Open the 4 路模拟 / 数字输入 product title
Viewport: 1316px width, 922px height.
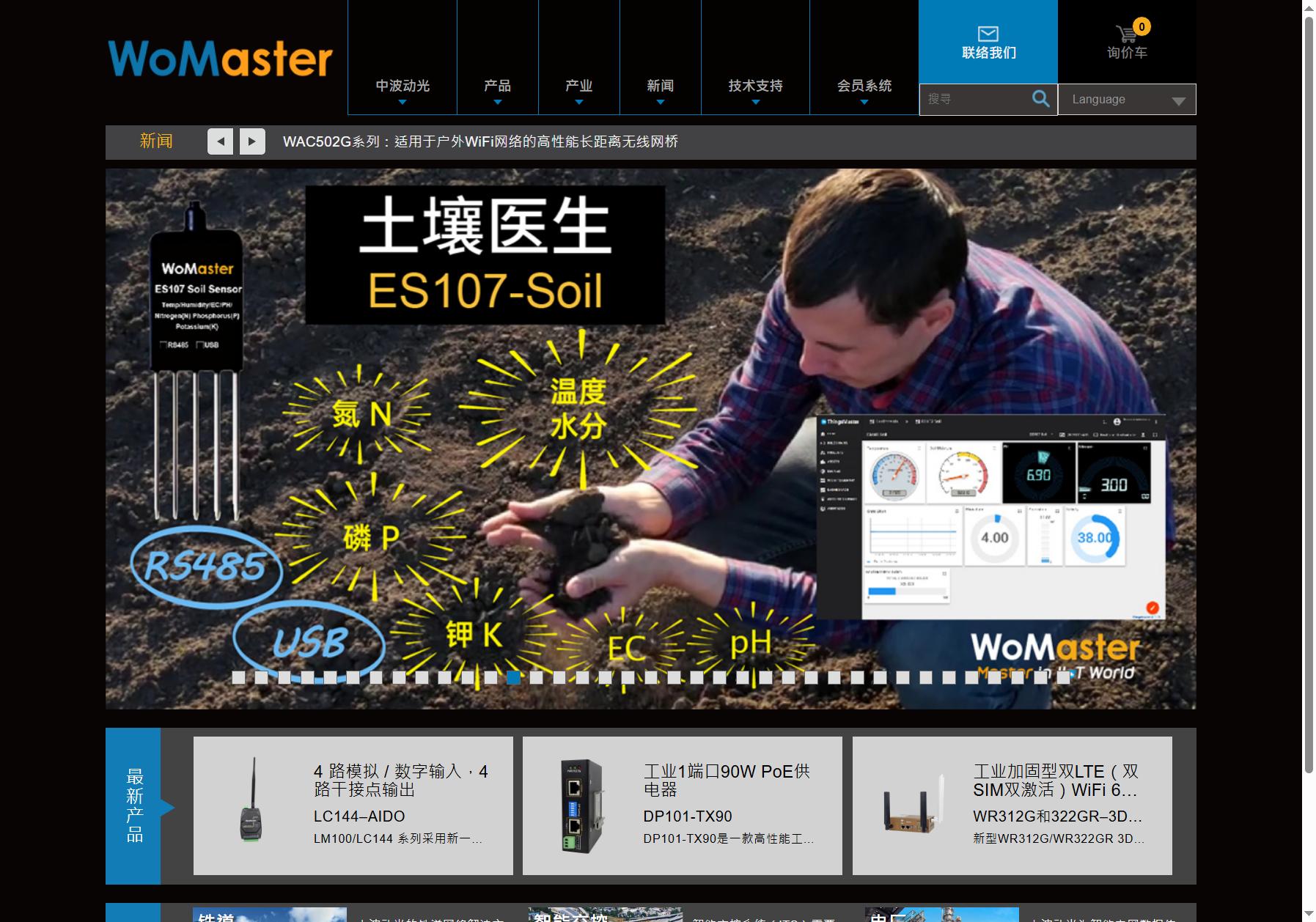click(401, 780)
